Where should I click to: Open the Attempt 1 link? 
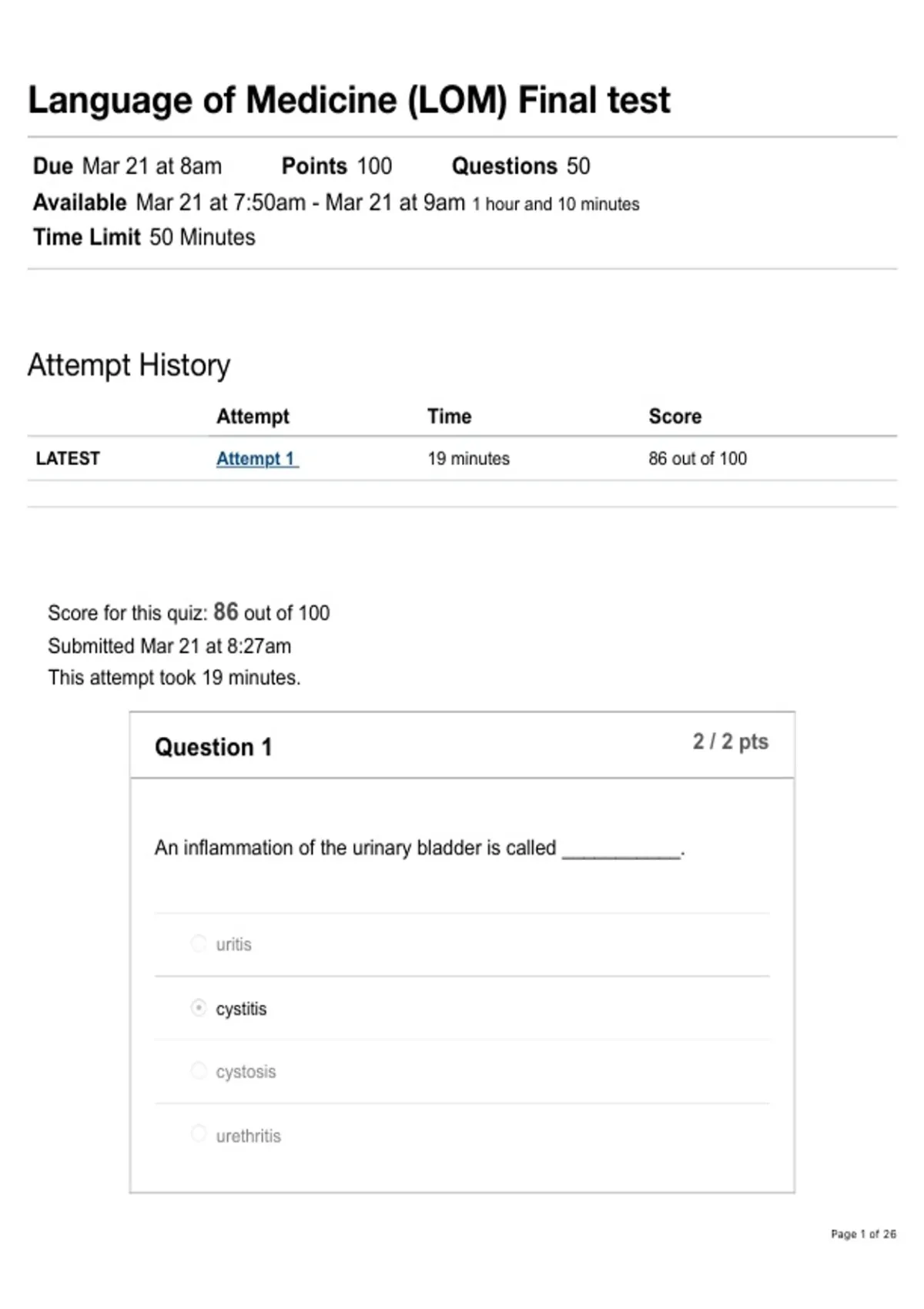(257, 459)
